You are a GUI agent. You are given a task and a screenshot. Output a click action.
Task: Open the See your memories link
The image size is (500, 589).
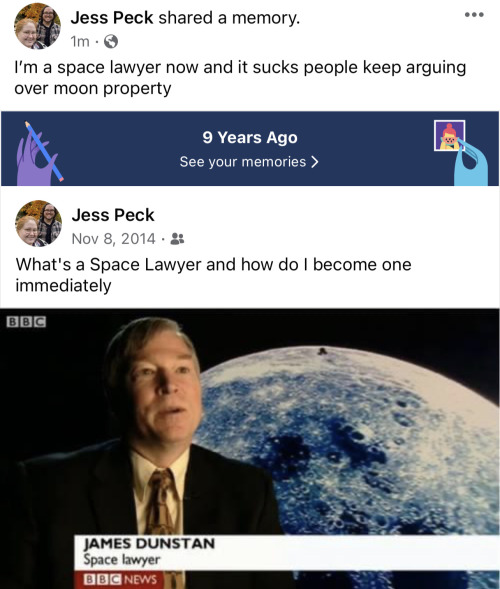click(249, 162)
